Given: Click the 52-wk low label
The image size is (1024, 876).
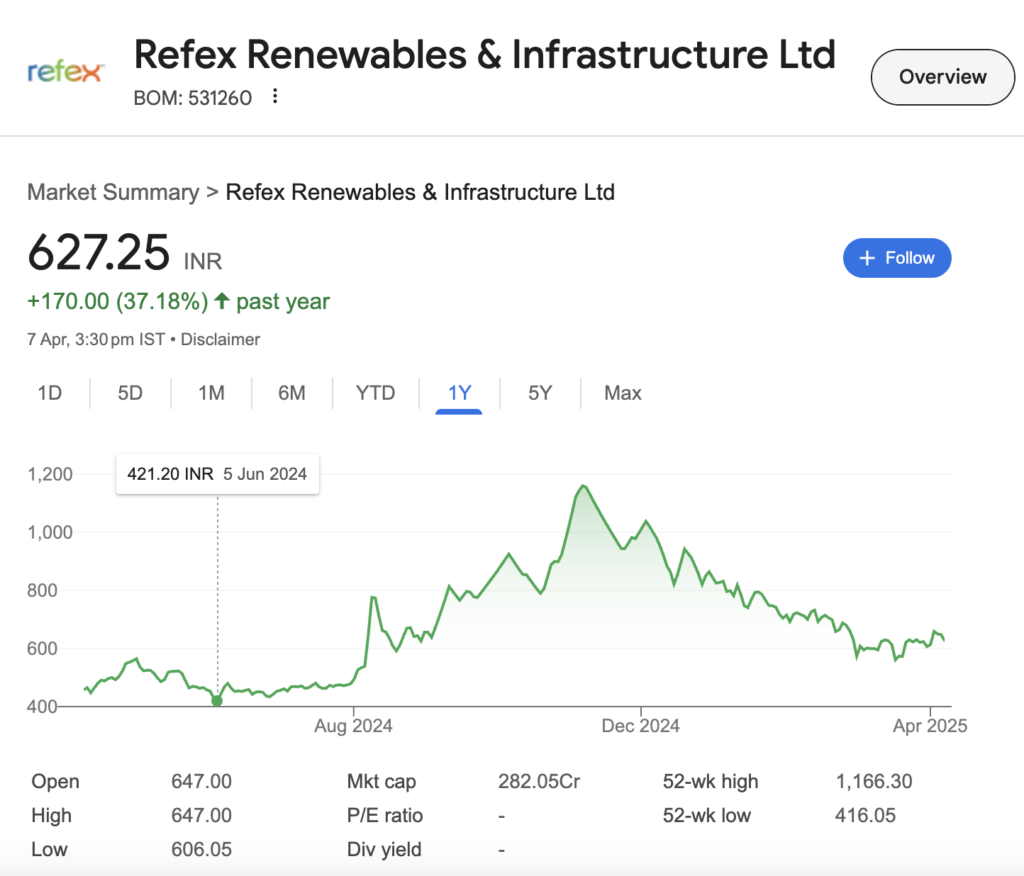Looking at the screenshot, I should click(707, 815).
